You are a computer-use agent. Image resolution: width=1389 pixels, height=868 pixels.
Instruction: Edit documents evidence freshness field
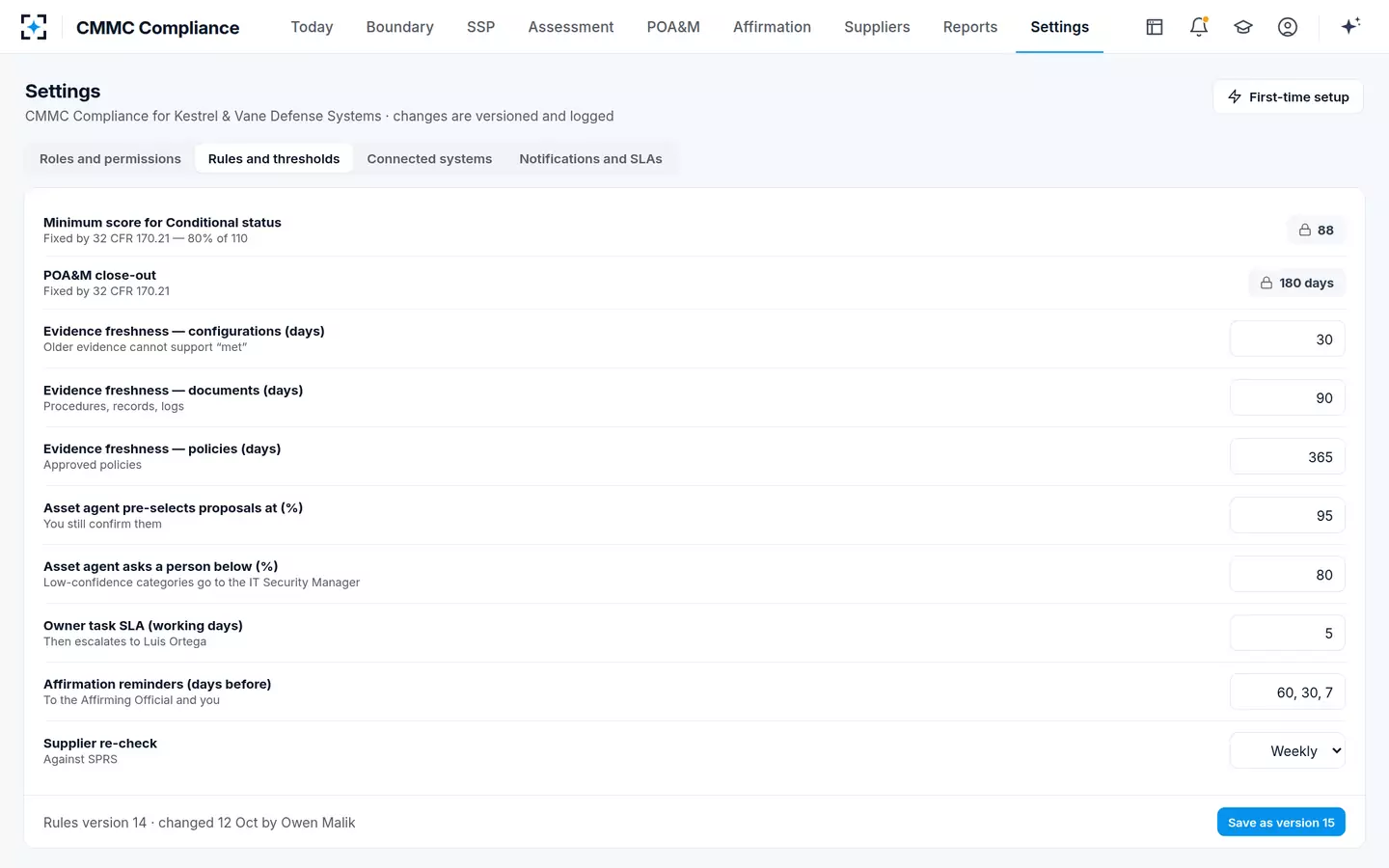[1288, 398]
